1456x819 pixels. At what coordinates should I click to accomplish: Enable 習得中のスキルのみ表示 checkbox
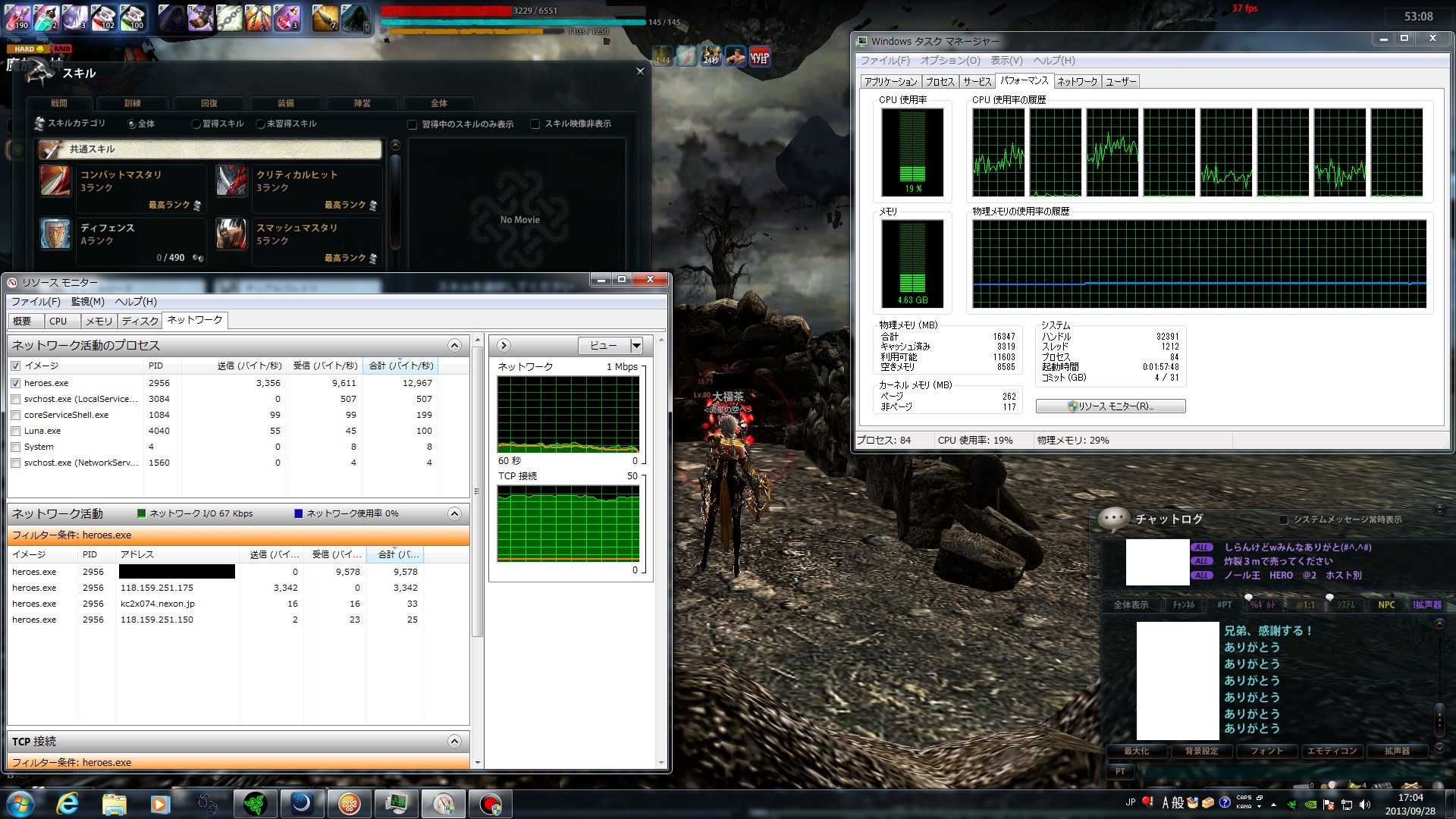click(x=413, y=124)
